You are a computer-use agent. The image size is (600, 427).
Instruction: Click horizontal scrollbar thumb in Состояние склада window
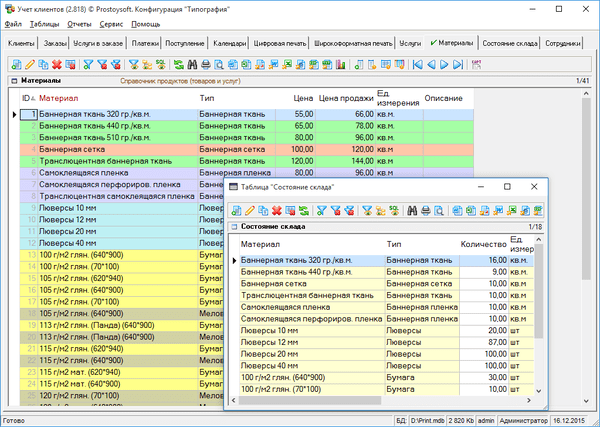[x=310, y=400]
